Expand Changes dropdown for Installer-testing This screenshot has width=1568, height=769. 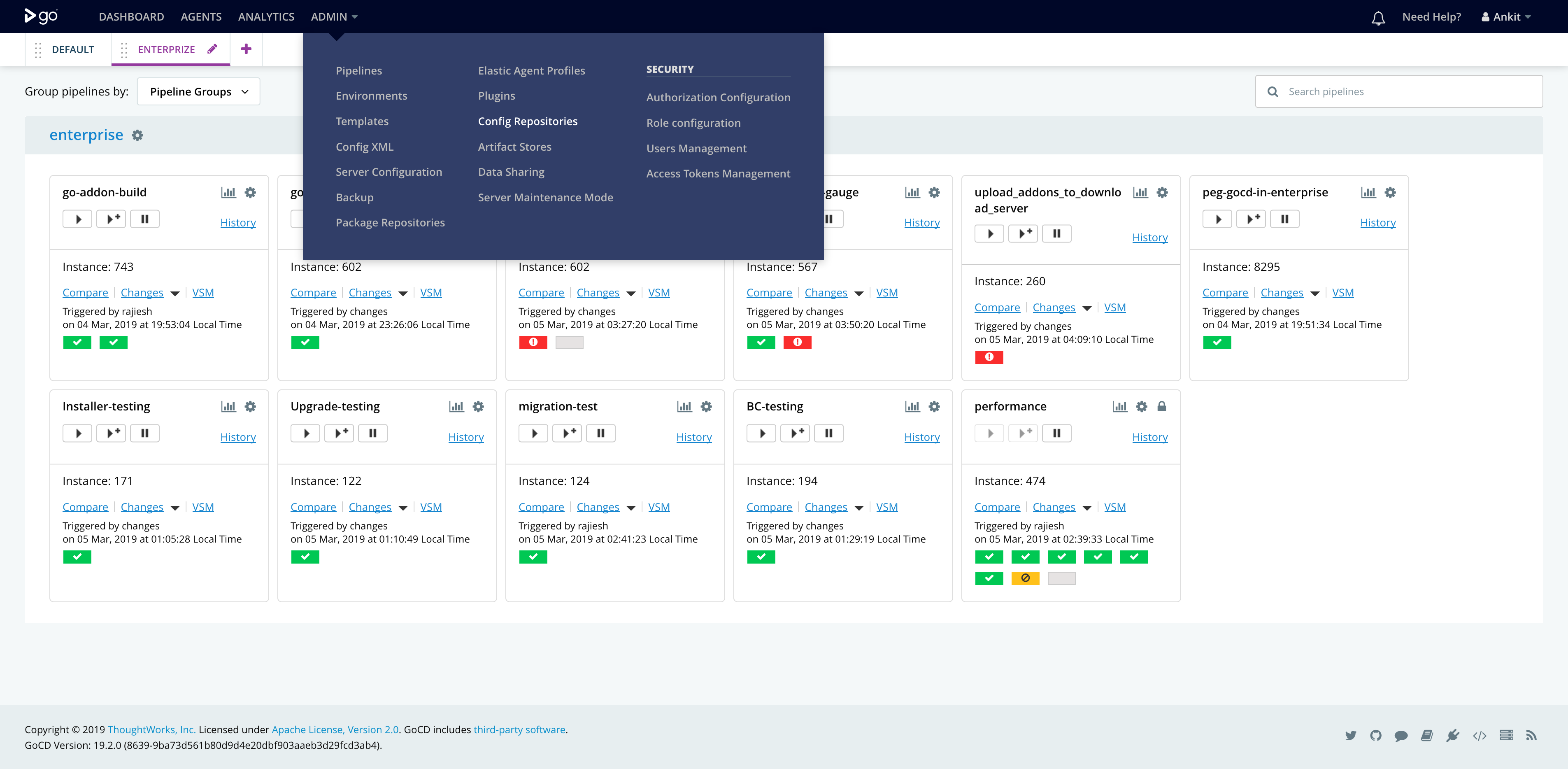click(x=174, y=508)
